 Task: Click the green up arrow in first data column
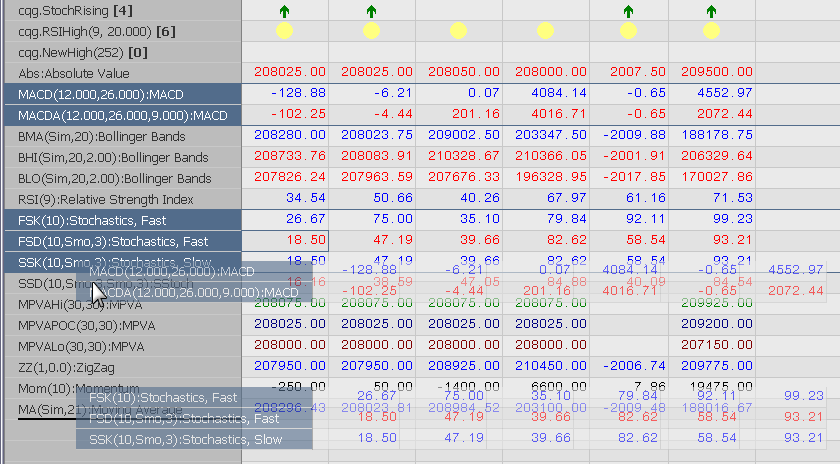click(x=284, y=11)
